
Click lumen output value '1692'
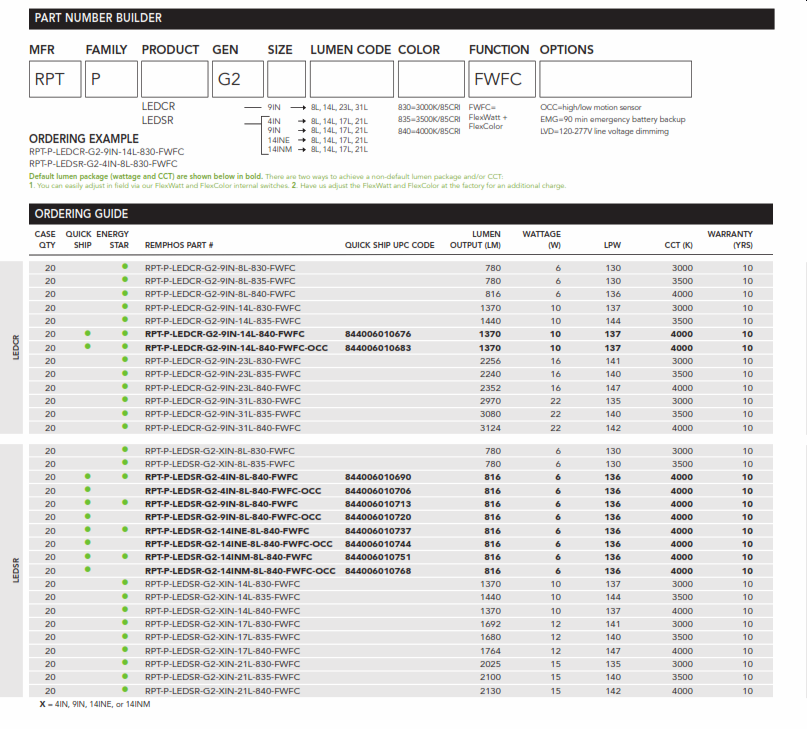(490, 624)
